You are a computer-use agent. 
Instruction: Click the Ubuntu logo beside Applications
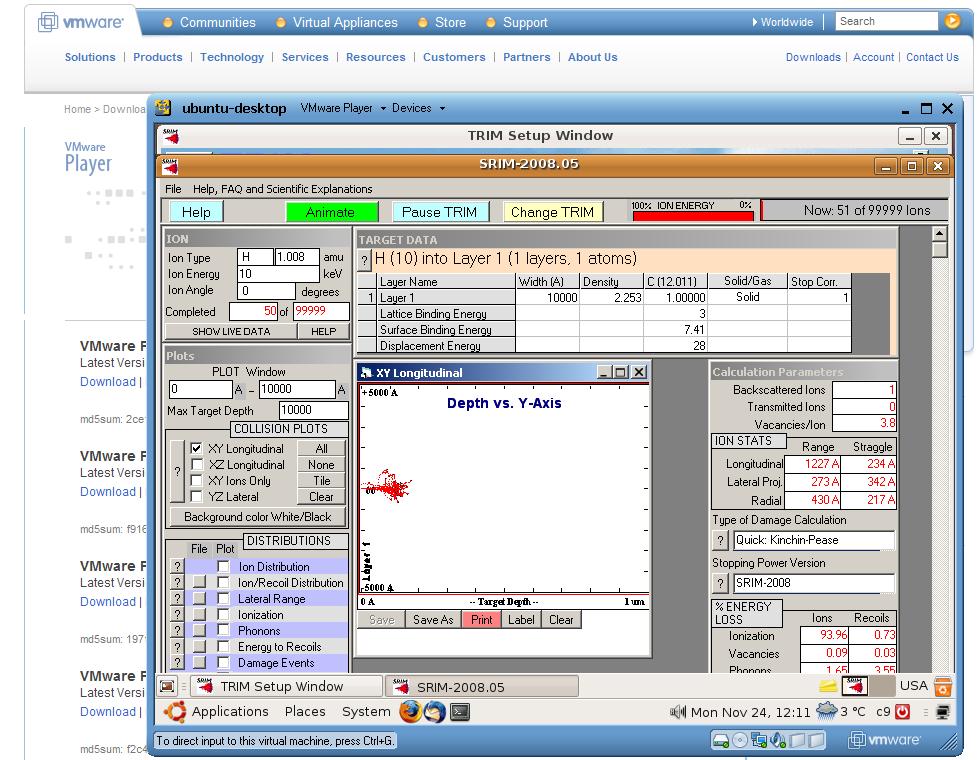coord(174,711)
